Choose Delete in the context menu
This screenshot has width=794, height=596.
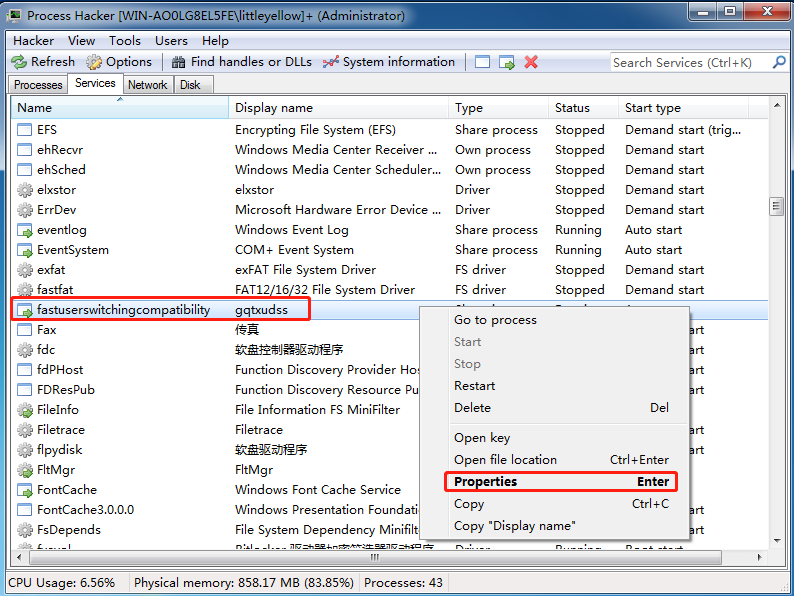pyautogui.click(x=554, y=408)
